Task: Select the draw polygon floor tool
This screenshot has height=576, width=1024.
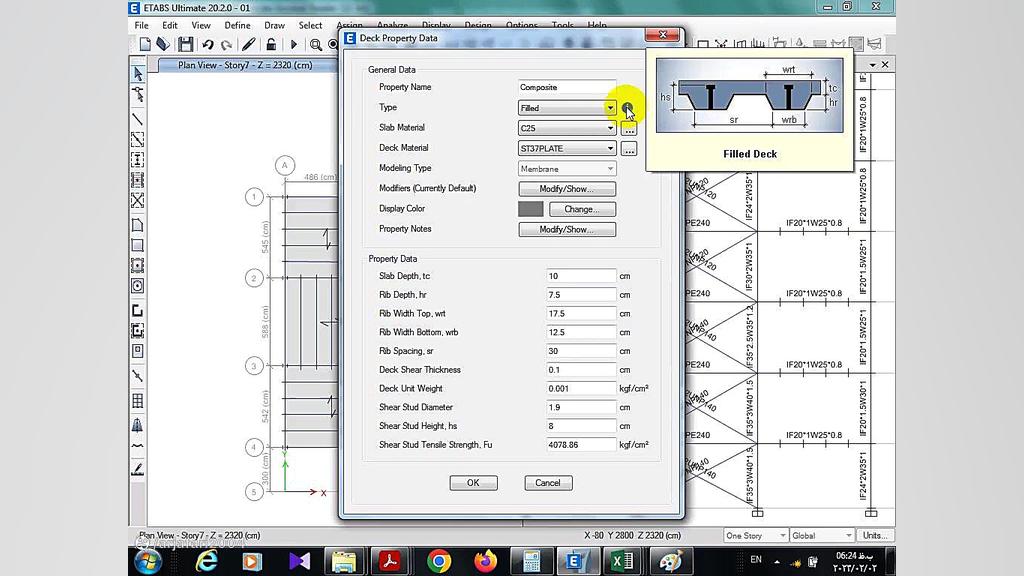Action: point(138,225)
